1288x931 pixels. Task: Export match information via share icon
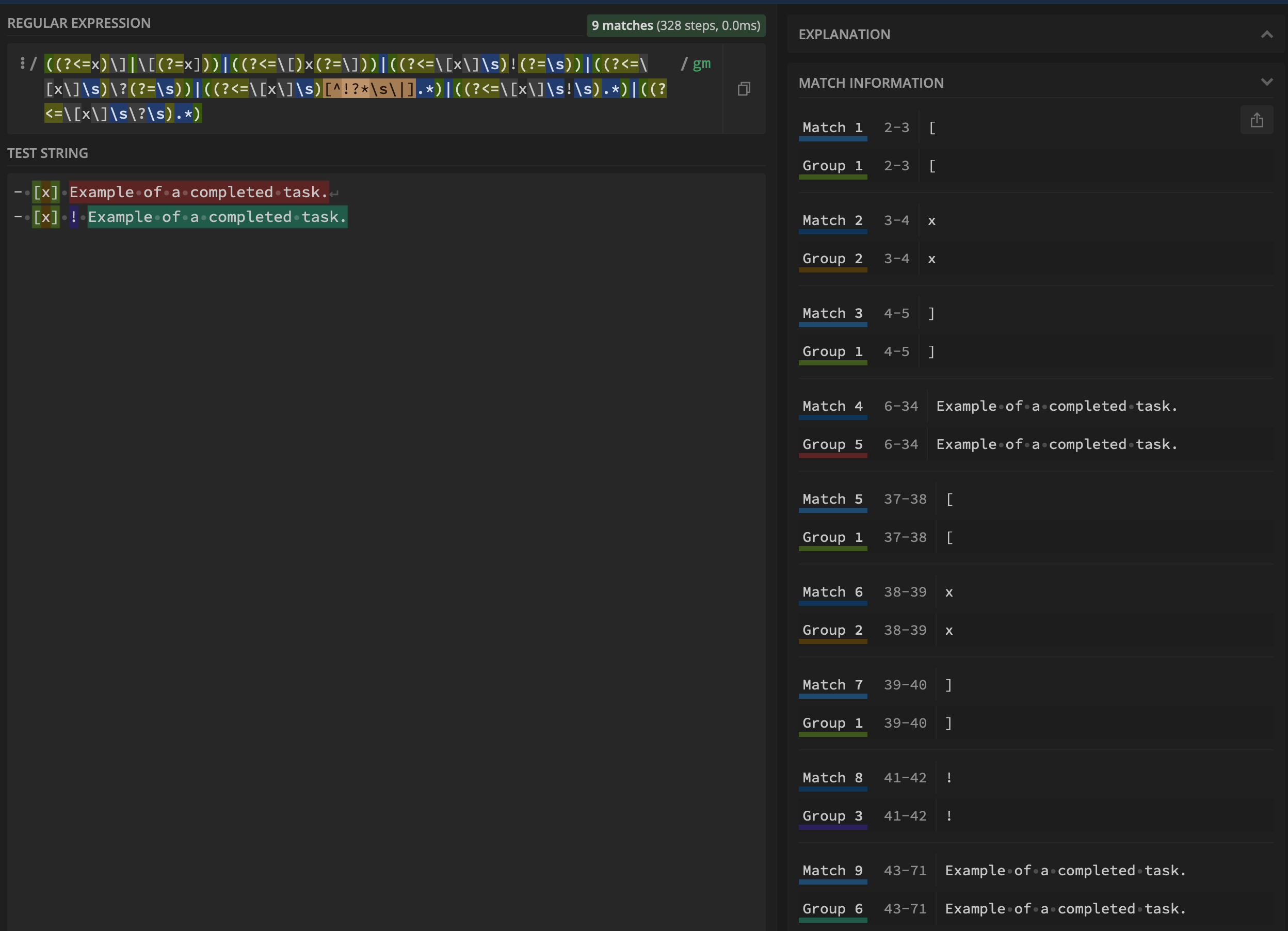[x=1258, y=120]
